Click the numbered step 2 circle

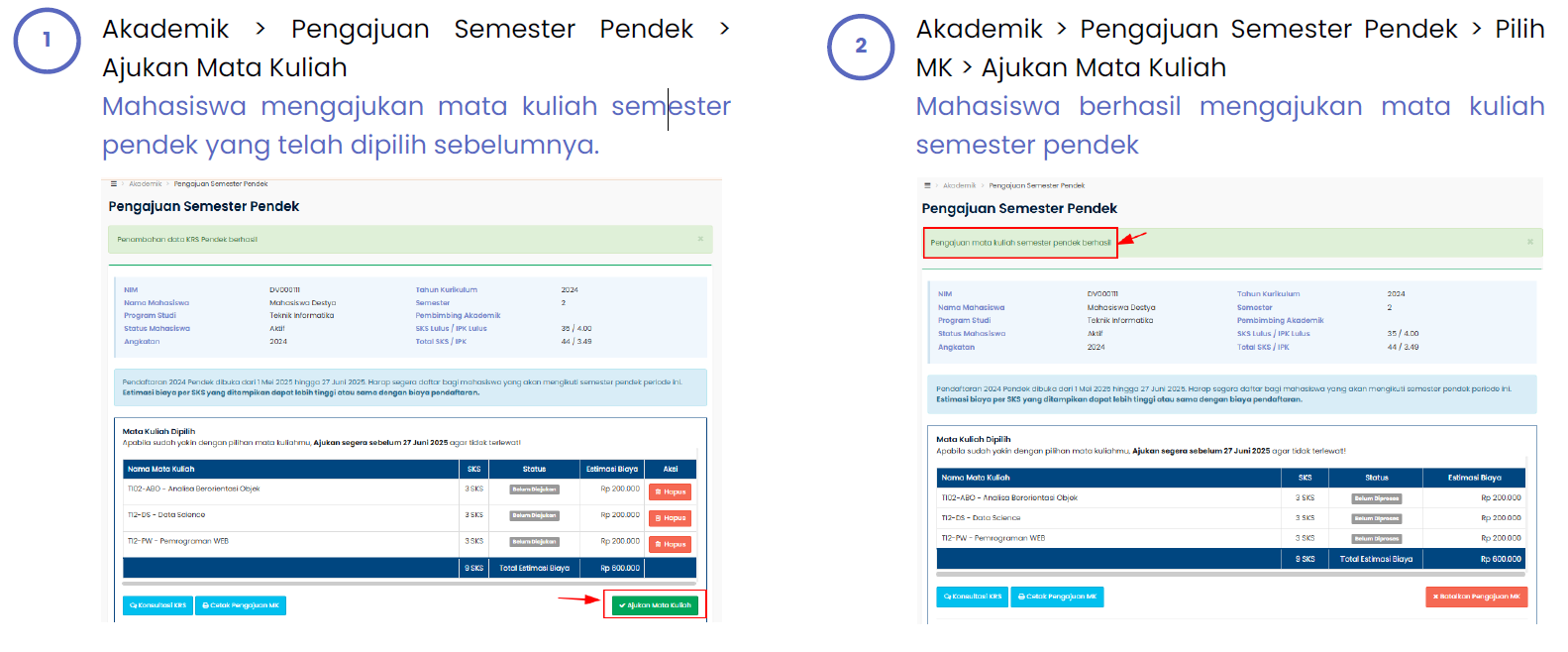(861, 46)
